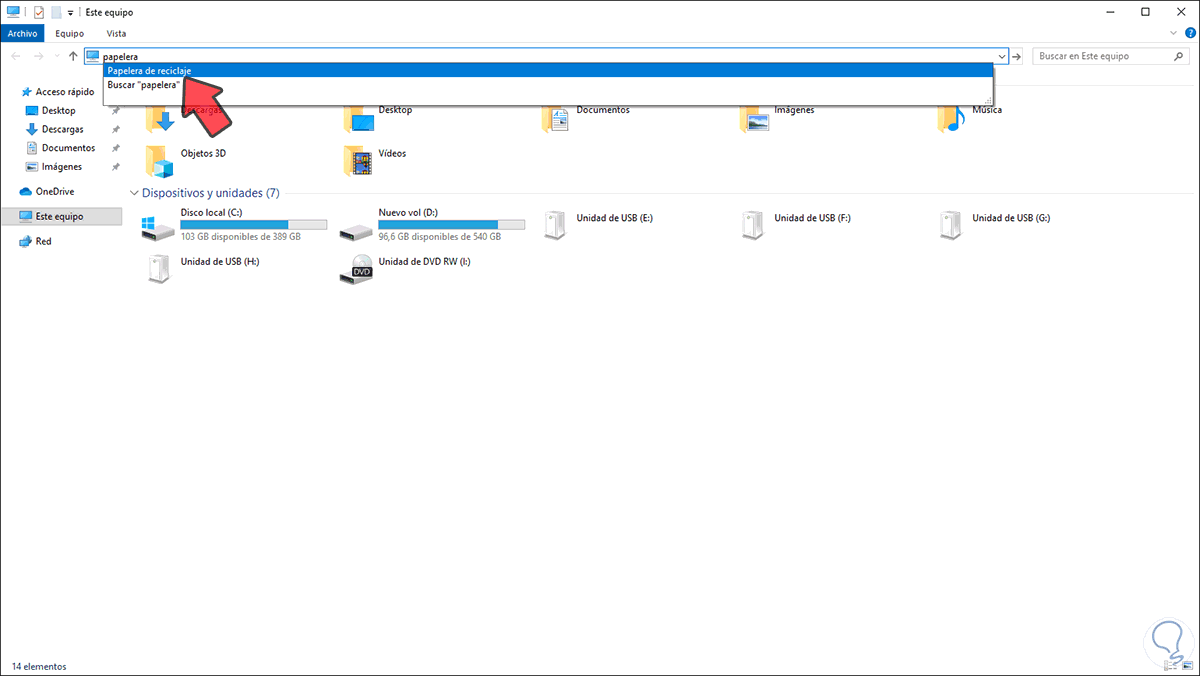Go forward with the right arrow button
Image resolution: width=1200 pixels, height=676 pixels.
tap(38, 56)
